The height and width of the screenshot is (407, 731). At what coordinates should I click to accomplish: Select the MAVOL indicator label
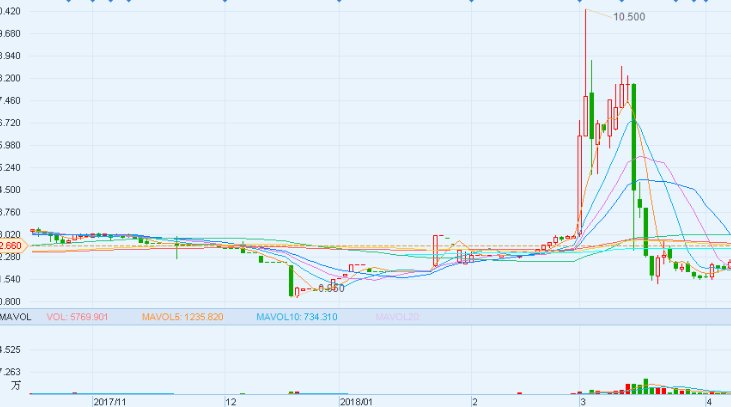16,316
